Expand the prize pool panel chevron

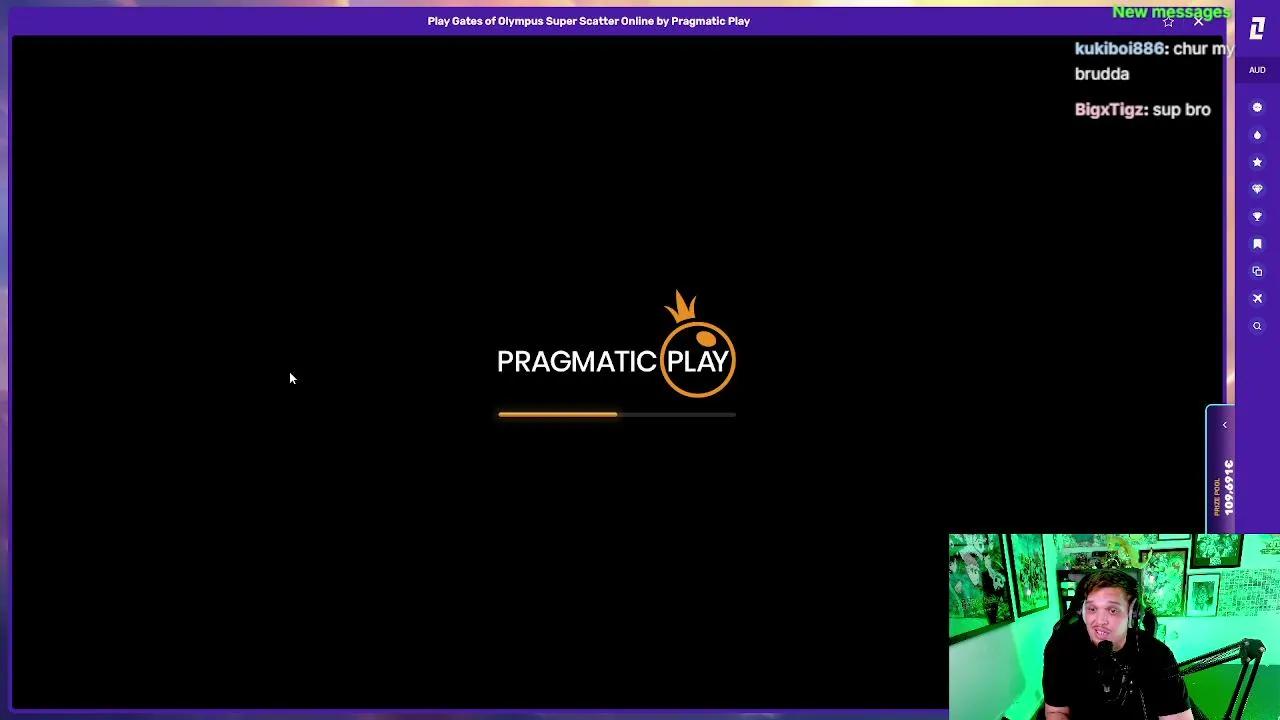(x=1224, y=425)
